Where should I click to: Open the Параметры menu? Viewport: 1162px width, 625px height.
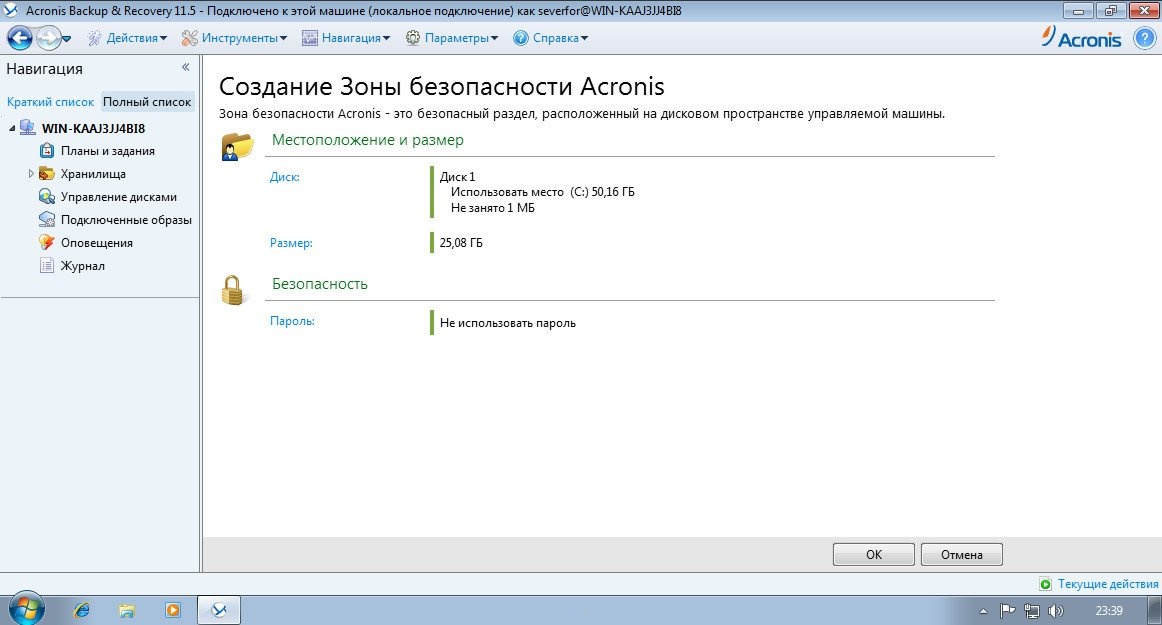pos(461,38)
